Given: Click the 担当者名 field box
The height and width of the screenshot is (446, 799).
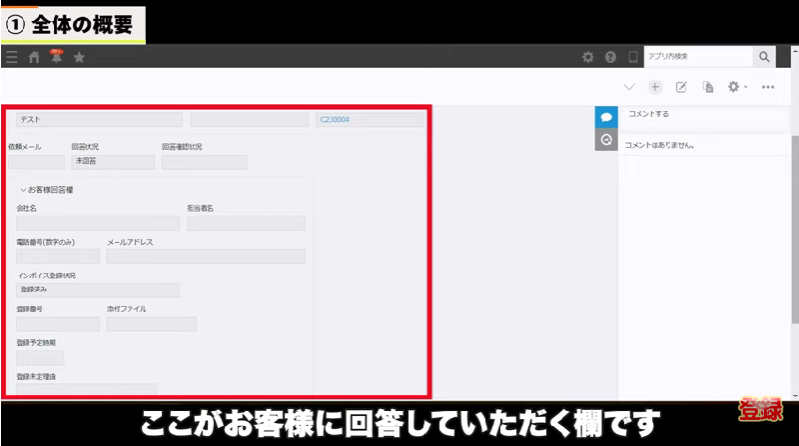Looking at the screenshot, I should (246, 223).
